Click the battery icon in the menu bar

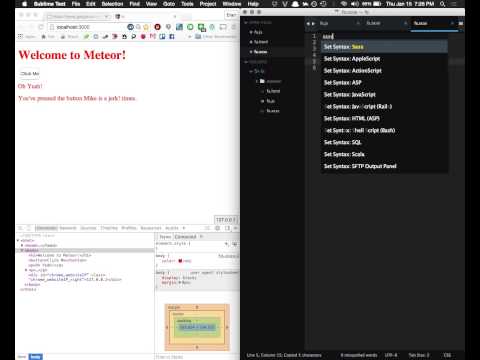pyautogui.click(x=377, y=4)
